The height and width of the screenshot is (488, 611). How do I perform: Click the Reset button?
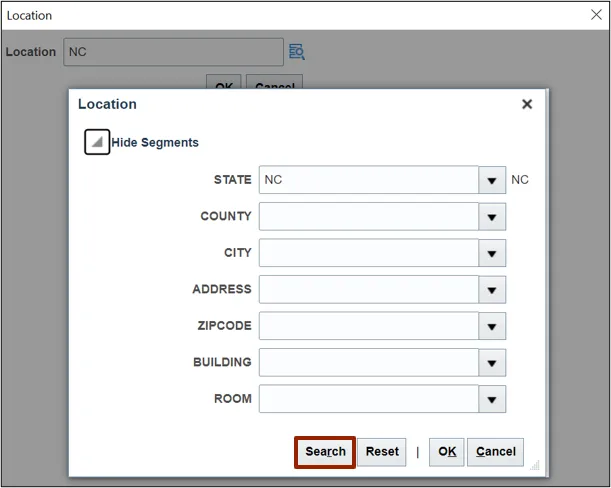[382, 452]
